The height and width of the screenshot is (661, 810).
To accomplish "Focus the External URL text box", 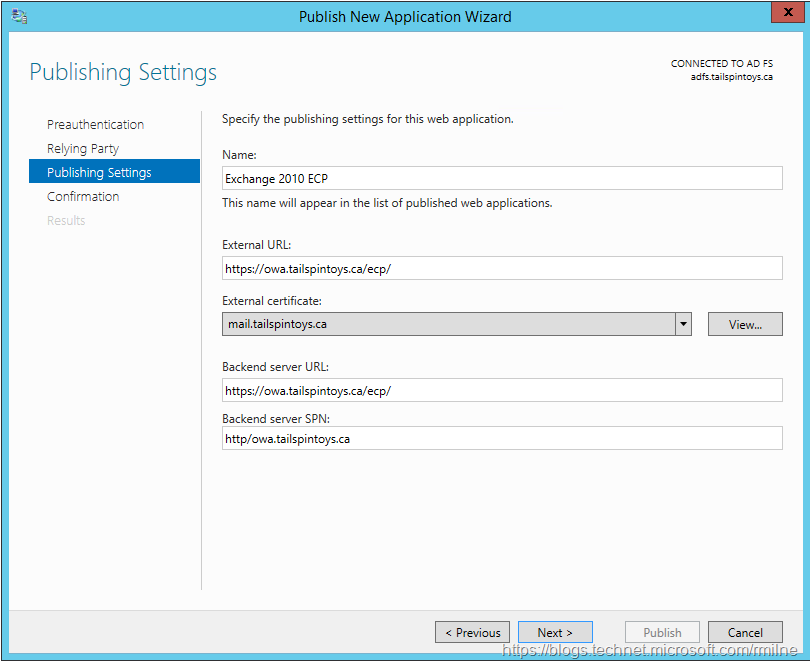I will (501, 268).
